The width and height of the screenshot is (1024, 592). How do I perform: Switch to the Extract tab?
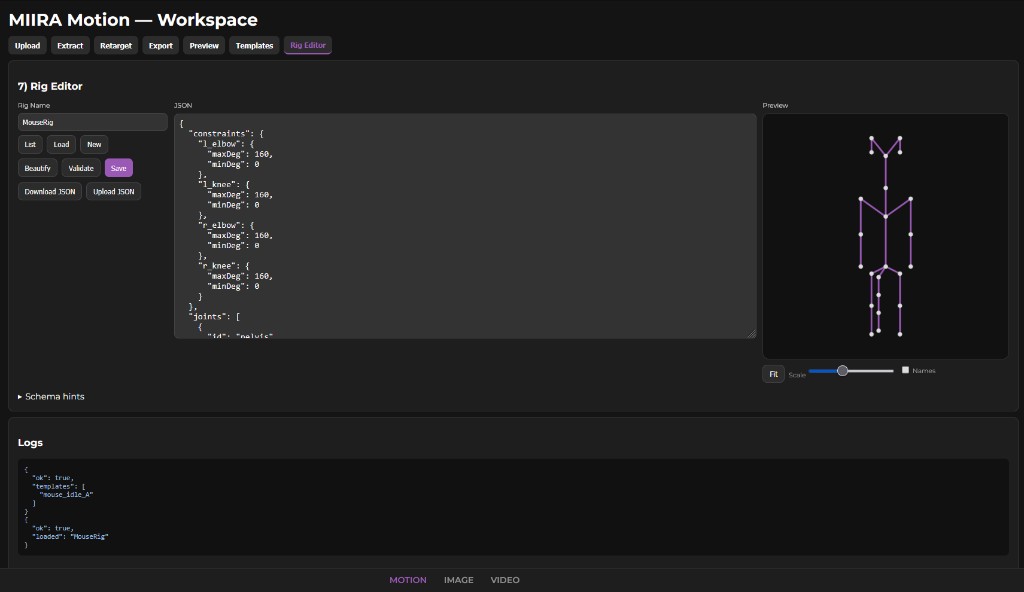70,46
